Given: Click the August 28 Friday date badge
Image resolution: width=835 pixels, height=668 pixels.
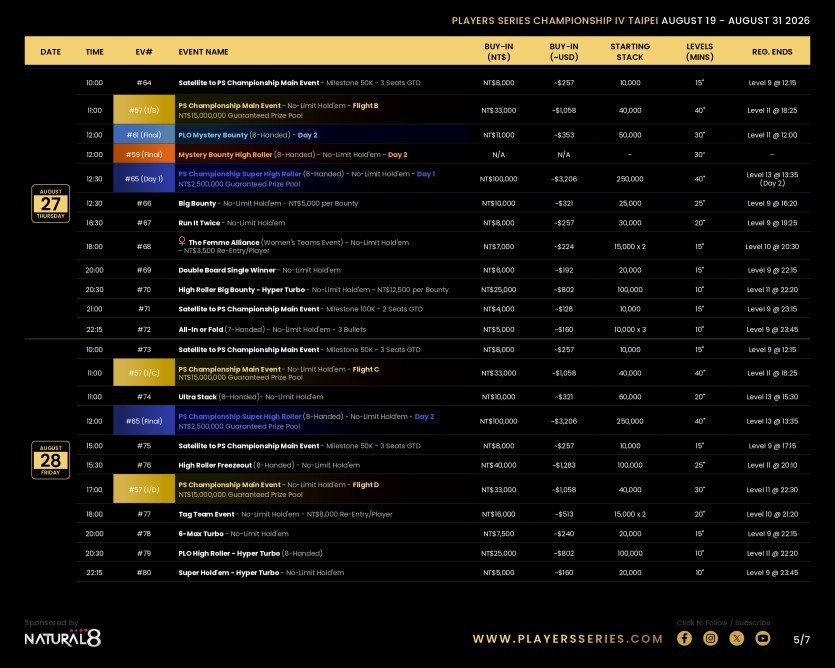Looking at the screenshot, I should coord(51,460).
